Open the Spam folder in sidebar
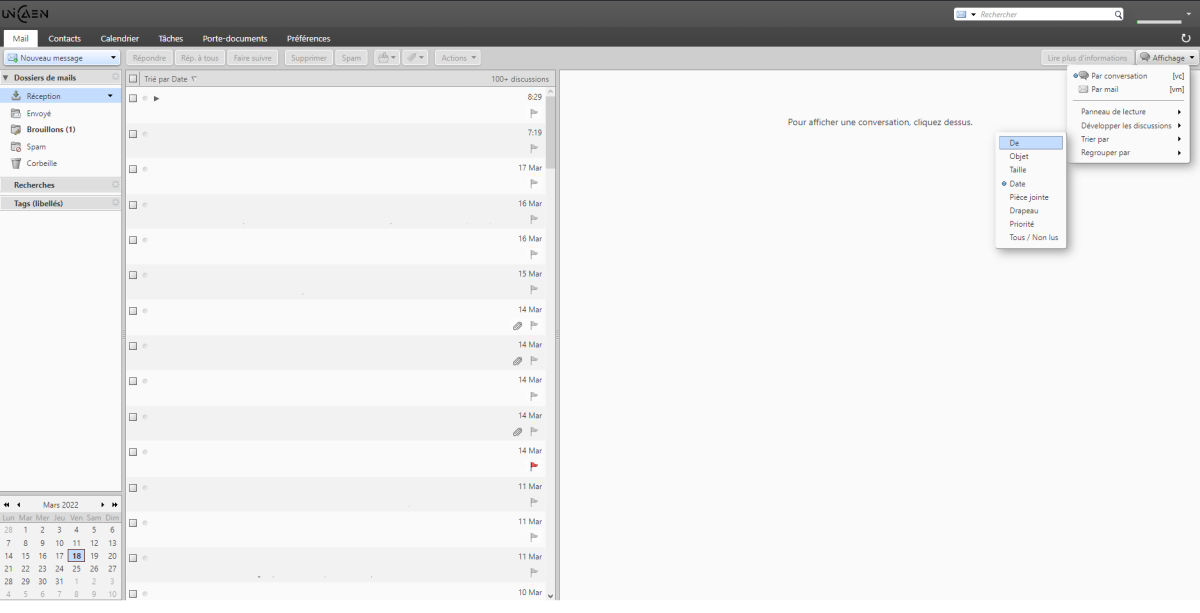Image resolution: width=1200 pixels, height=613 pixels. click(36, 146)
